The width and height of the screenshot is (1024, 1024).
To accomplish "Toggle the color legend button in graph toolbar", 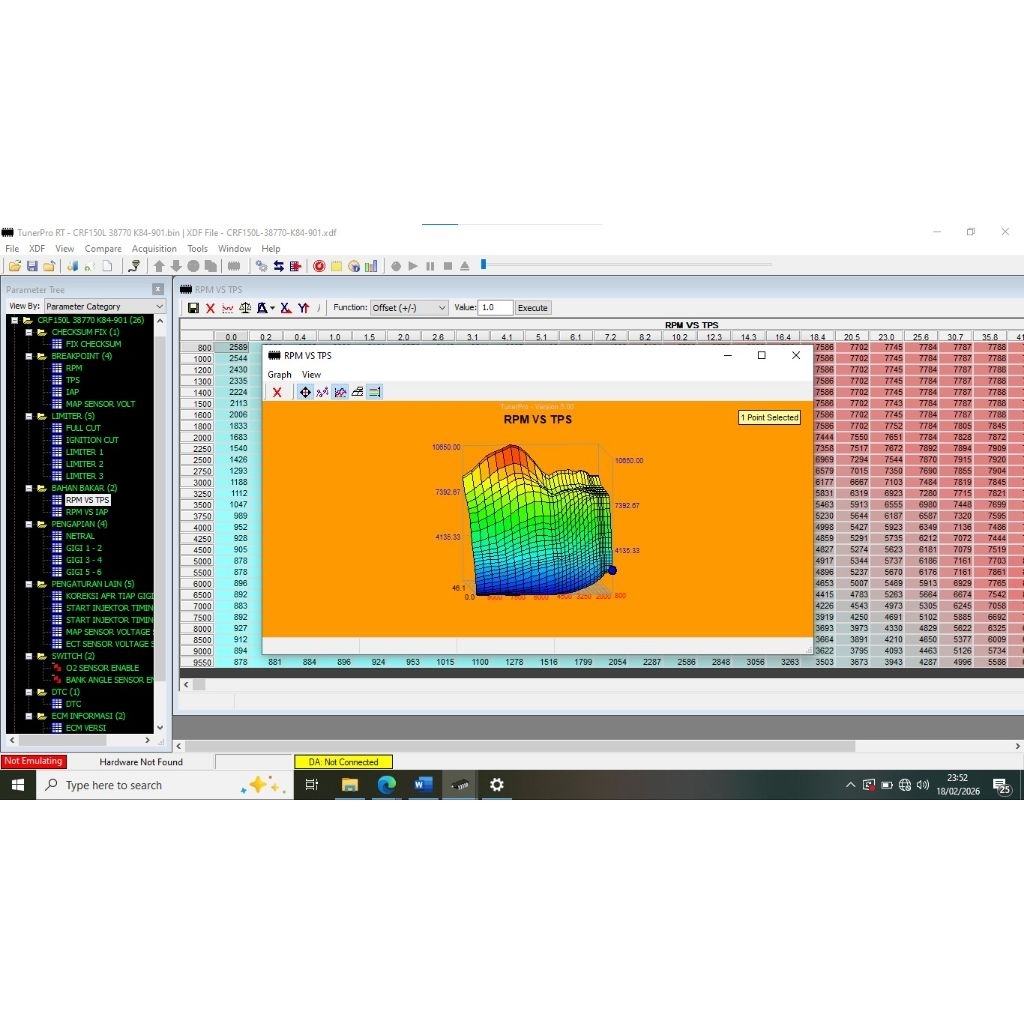I will click(374, 392).
